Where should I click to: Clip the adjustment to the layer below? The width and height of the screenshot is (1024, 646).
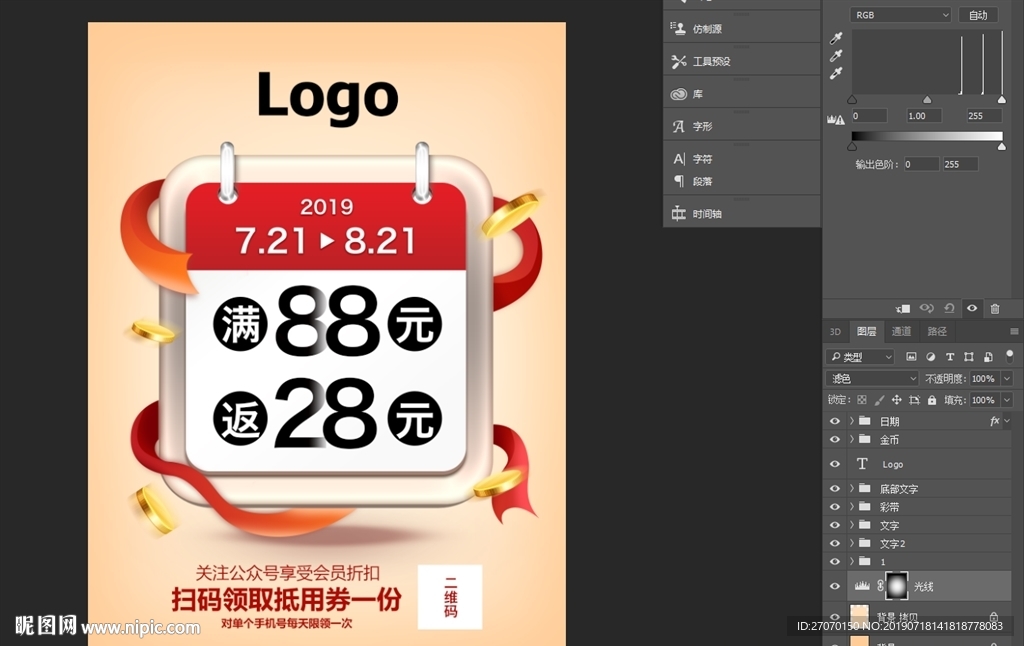(x=903, y=308)
